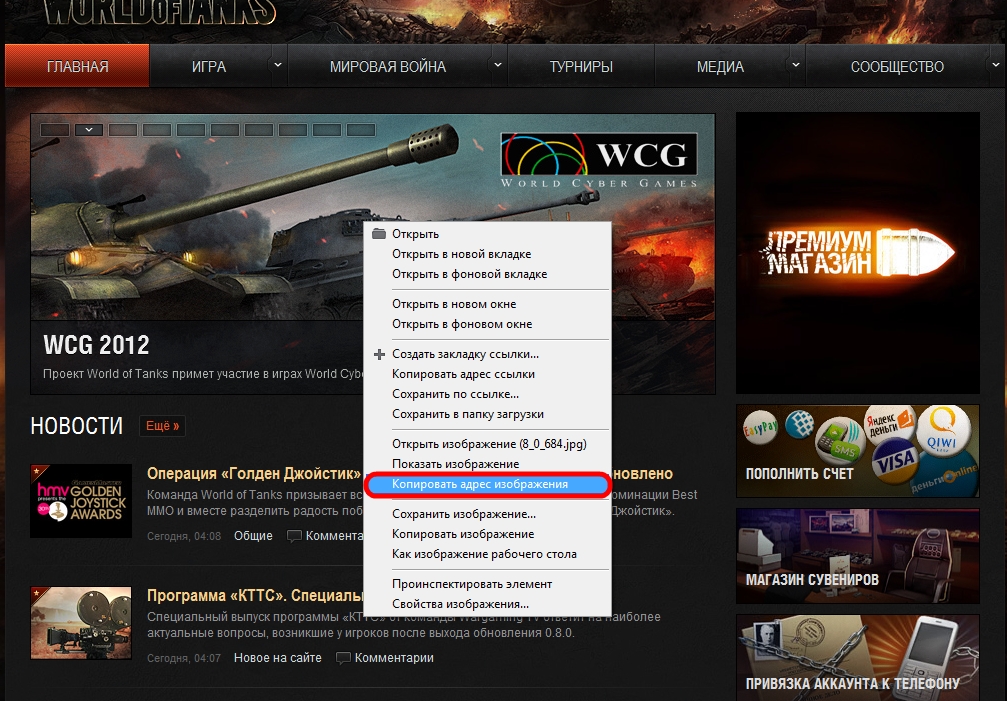
Task: Choose Копировать изображение menu entry
Action: (x=487, y=533)
